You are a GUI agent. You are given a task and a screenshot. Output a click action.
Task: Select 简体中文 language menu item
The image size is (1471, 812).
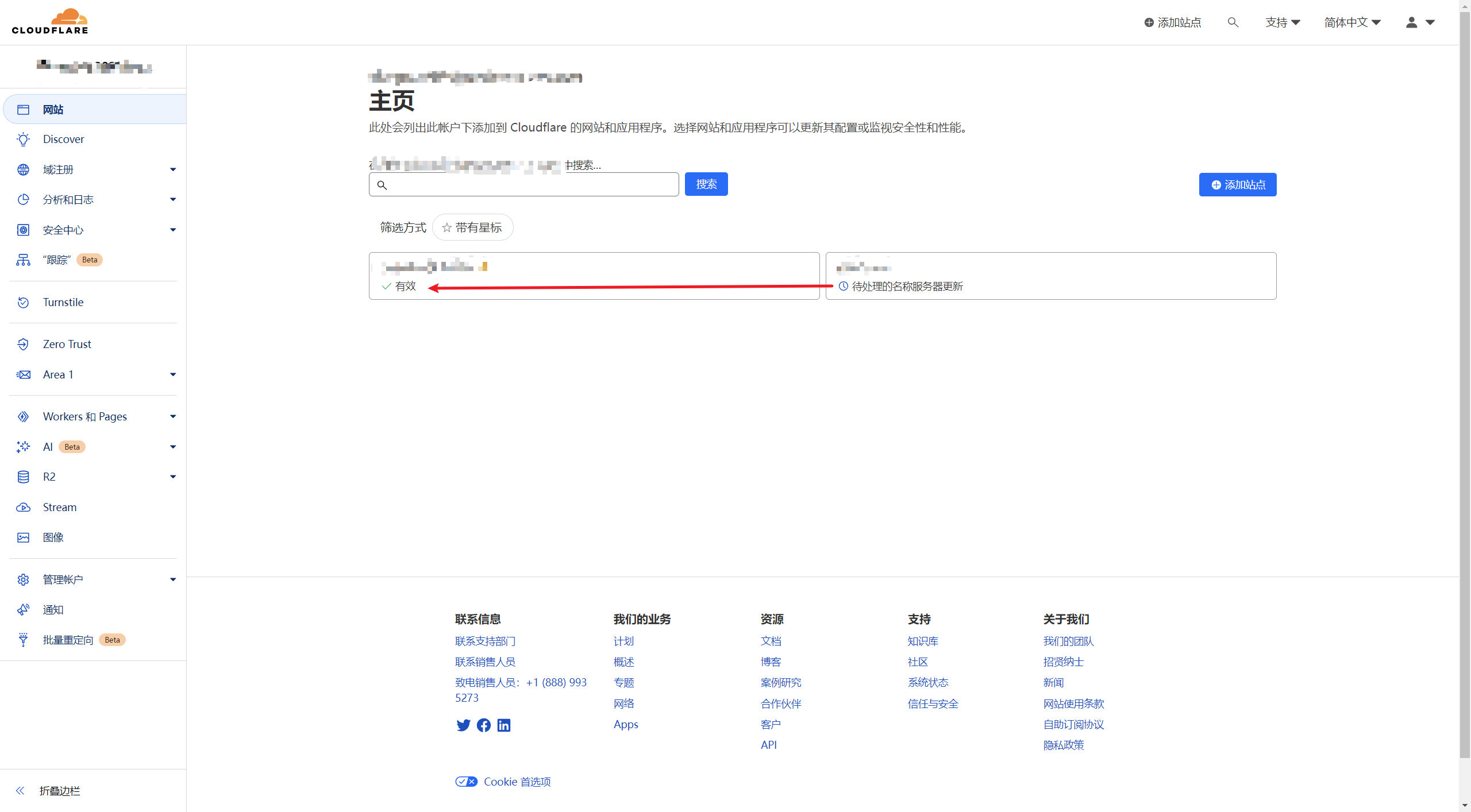[1349, 22]
